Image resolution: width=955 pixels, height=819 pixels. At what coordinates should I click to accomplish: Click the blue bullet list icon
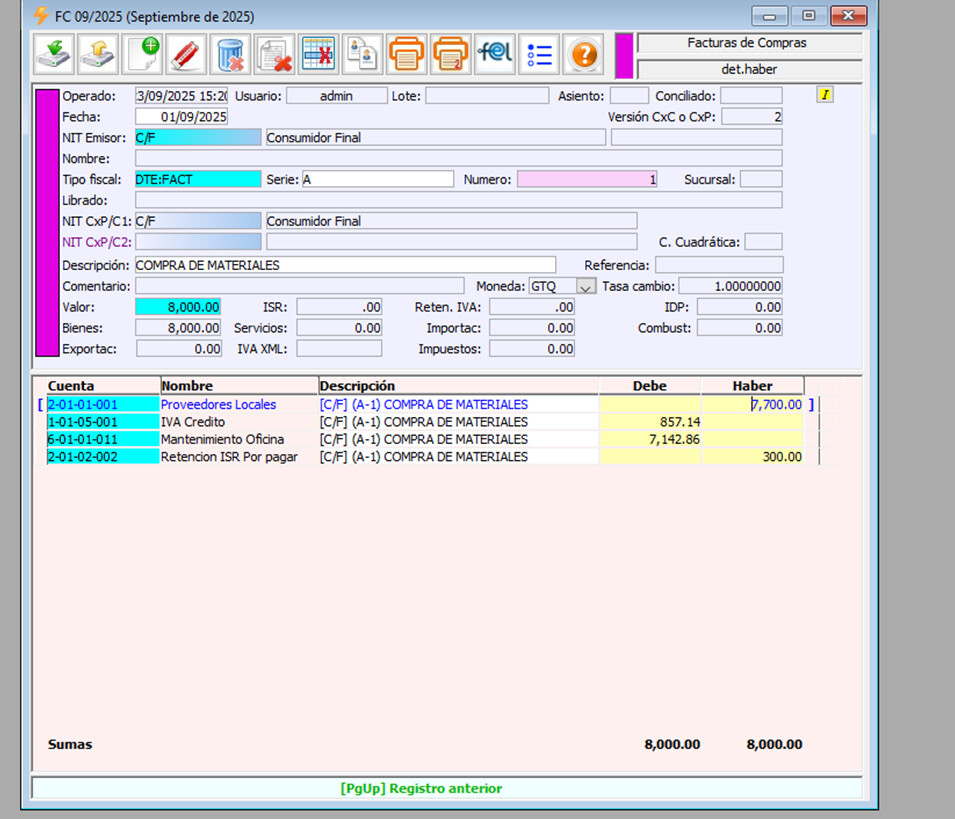click(x=538, y=54)
